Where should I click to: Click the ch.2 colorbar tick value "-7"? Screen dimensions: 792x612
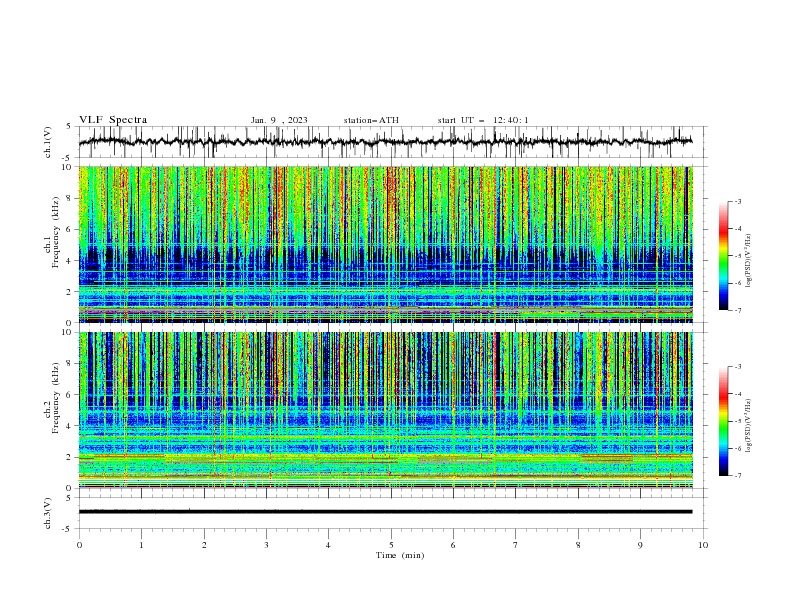pyautogui.click(x=737, y=475)
